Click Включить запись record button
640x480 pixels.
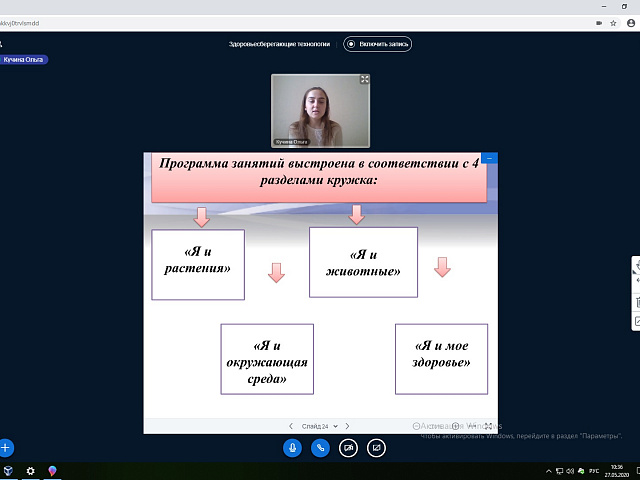point(378,44)
